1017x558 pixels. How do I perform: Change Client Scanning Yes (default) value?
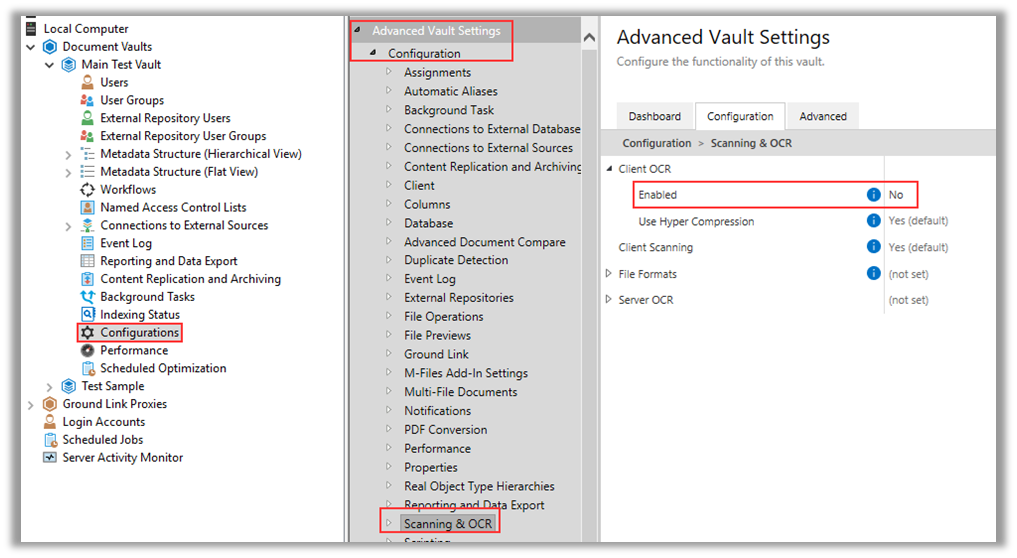click(918, 247)
